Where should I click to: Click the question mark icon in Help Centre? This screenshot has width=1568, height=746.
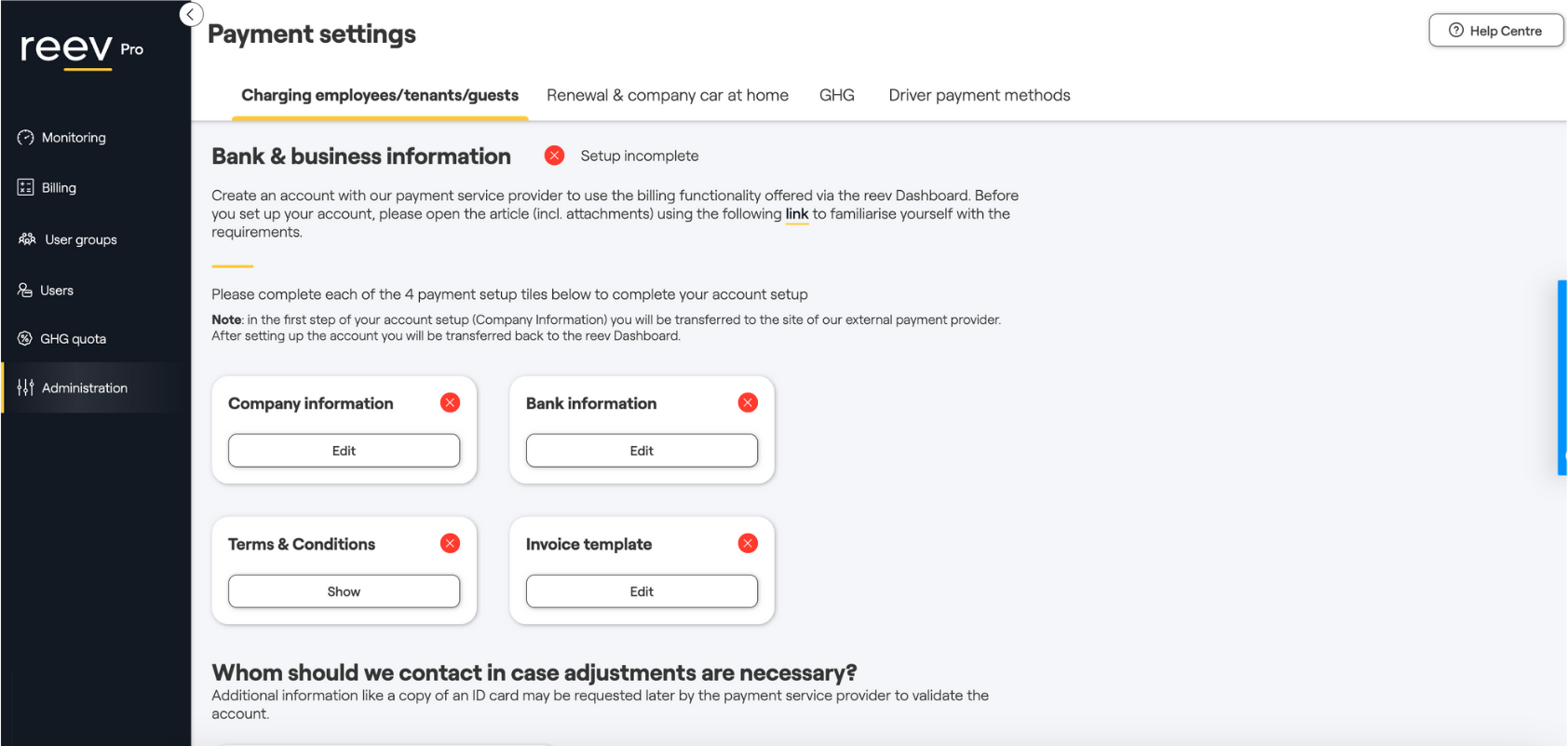point(1456,30)
